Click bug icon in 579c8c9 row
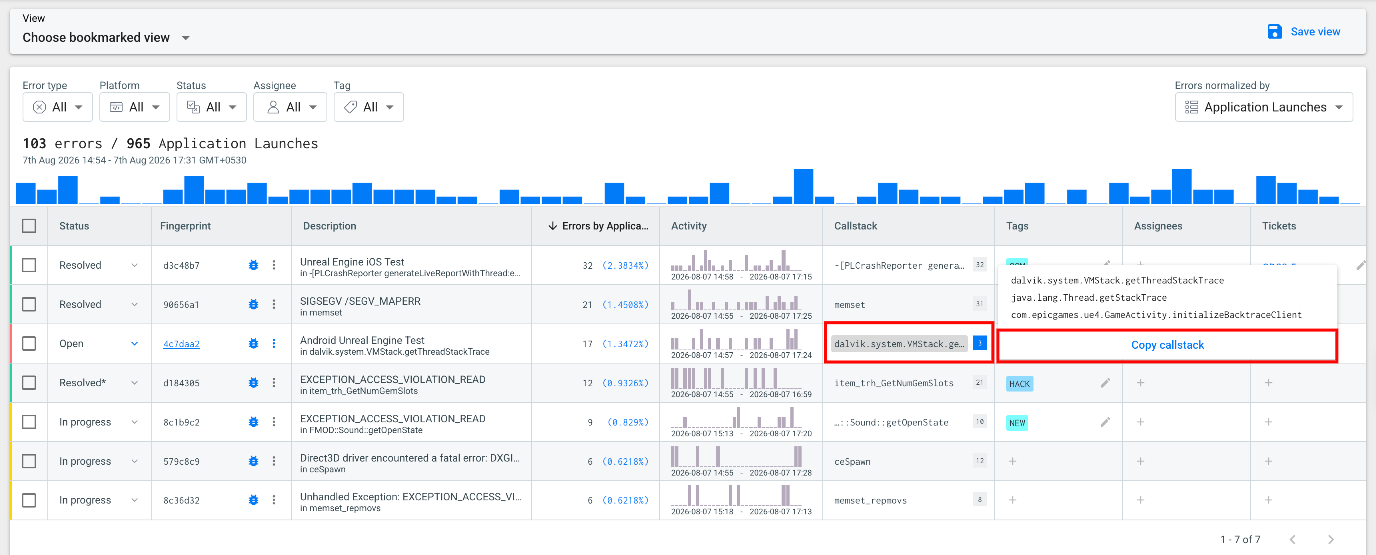Screen dimensions: 1376x555 pyautogui.click(x=254, y=461)
